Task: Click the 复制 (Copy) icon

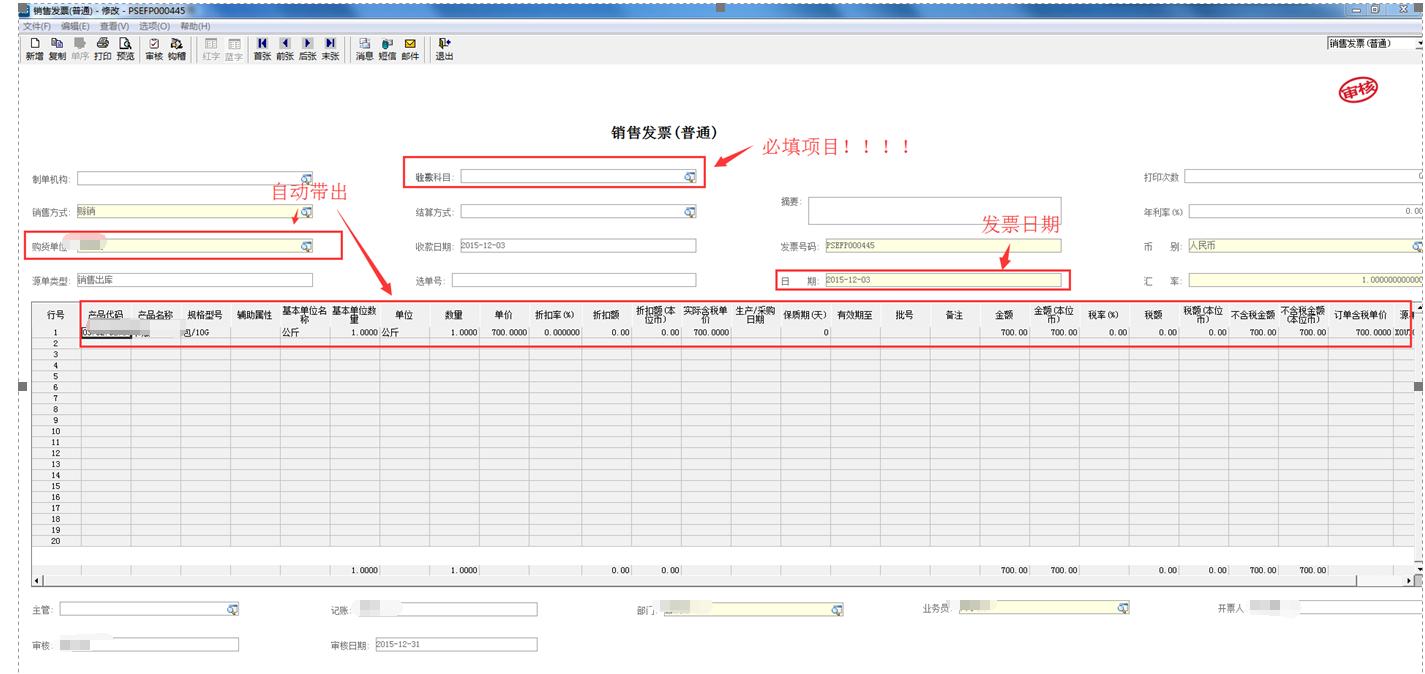Action: 59,45
